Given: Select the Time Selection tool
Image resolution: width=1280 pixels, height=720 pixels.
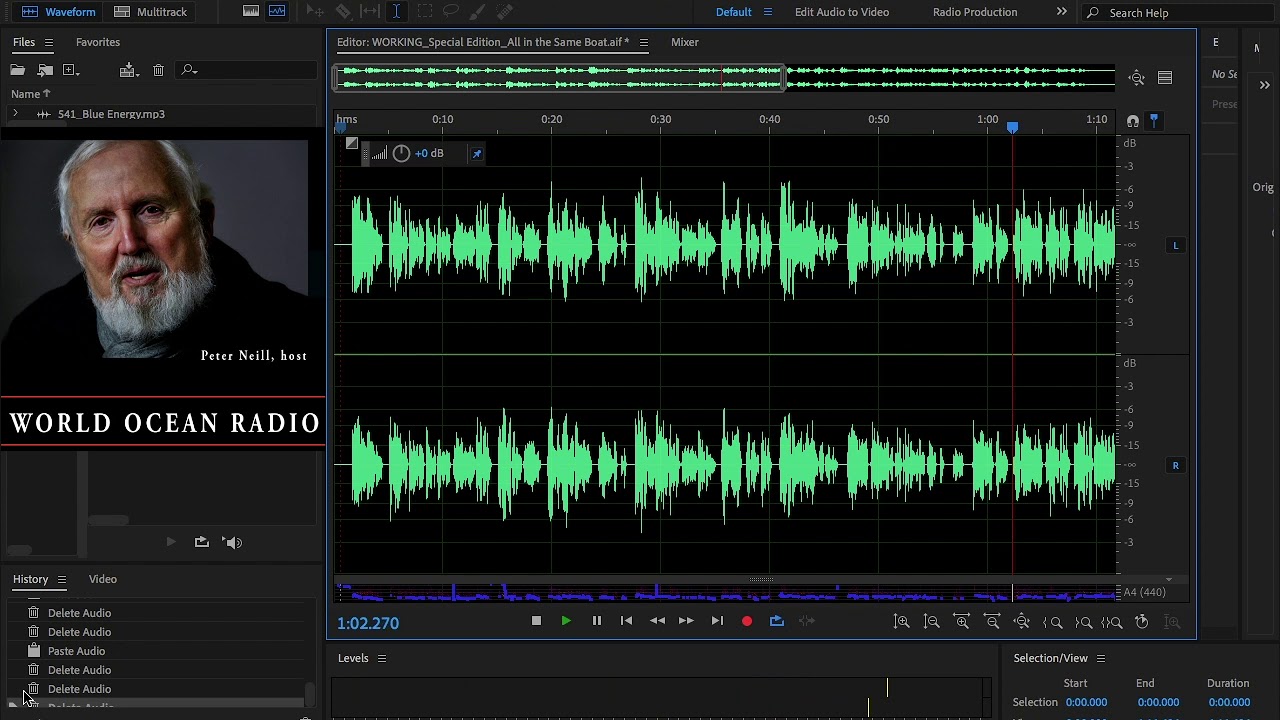Looking at the screenshot, I should click(x=396, y=12).
